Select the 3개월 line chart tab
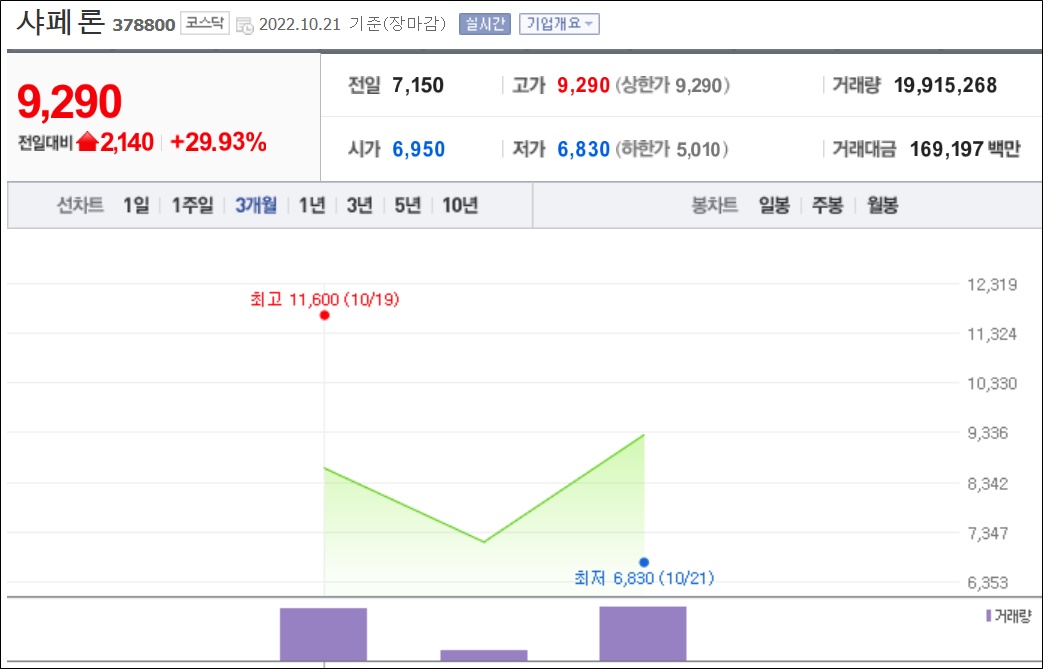This screenshot has width=1043, height=669. (255, 205)
